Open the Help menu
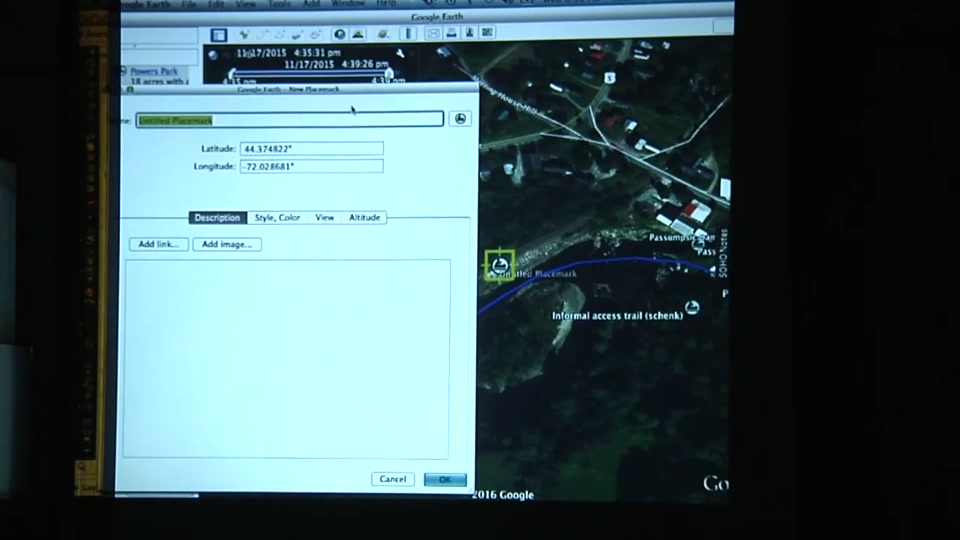Image resolution: width=960 pixels, height=540 pixels. 386,4
